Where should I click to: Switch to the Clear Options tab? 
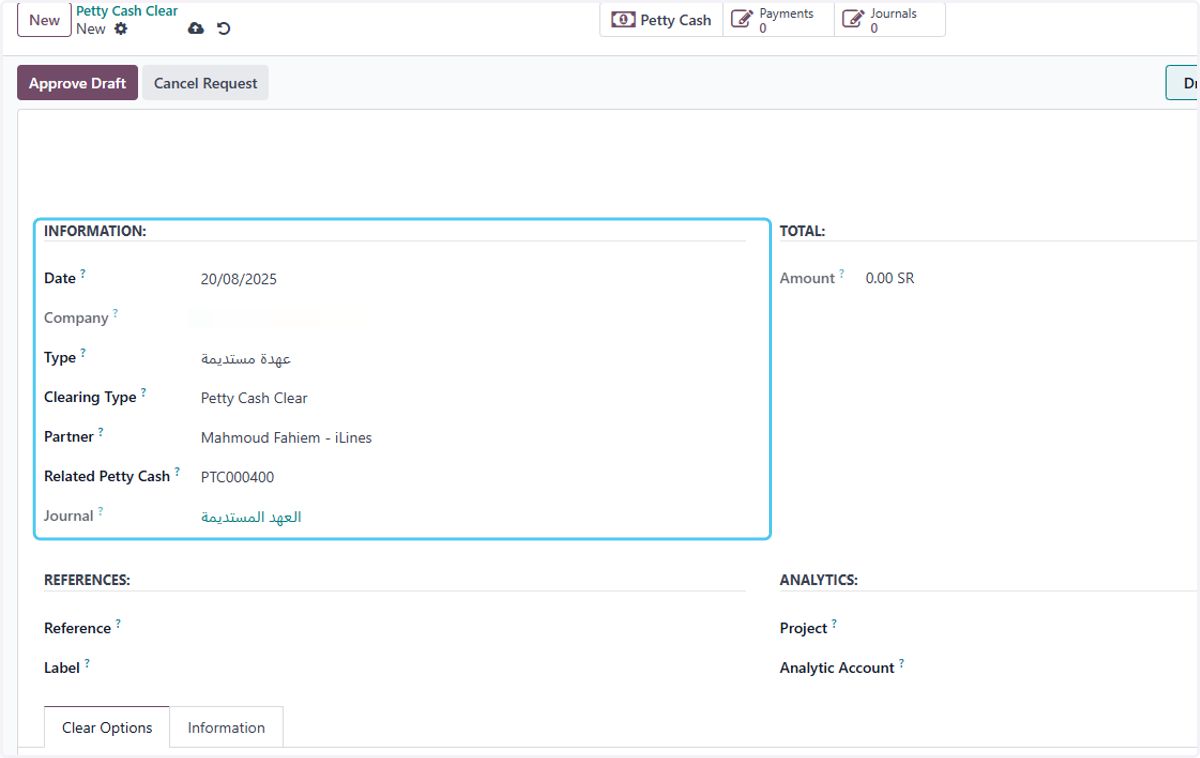coord(107,727)
